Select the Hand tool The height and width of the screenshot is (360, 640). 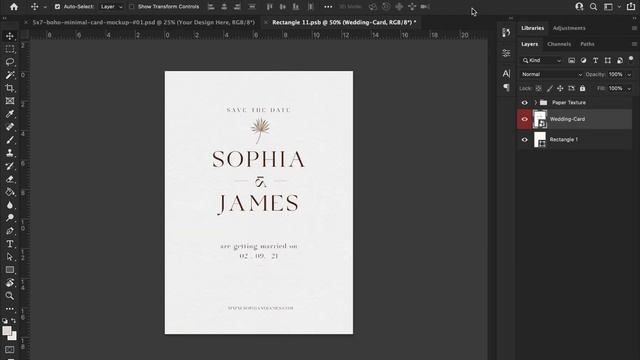10,283
